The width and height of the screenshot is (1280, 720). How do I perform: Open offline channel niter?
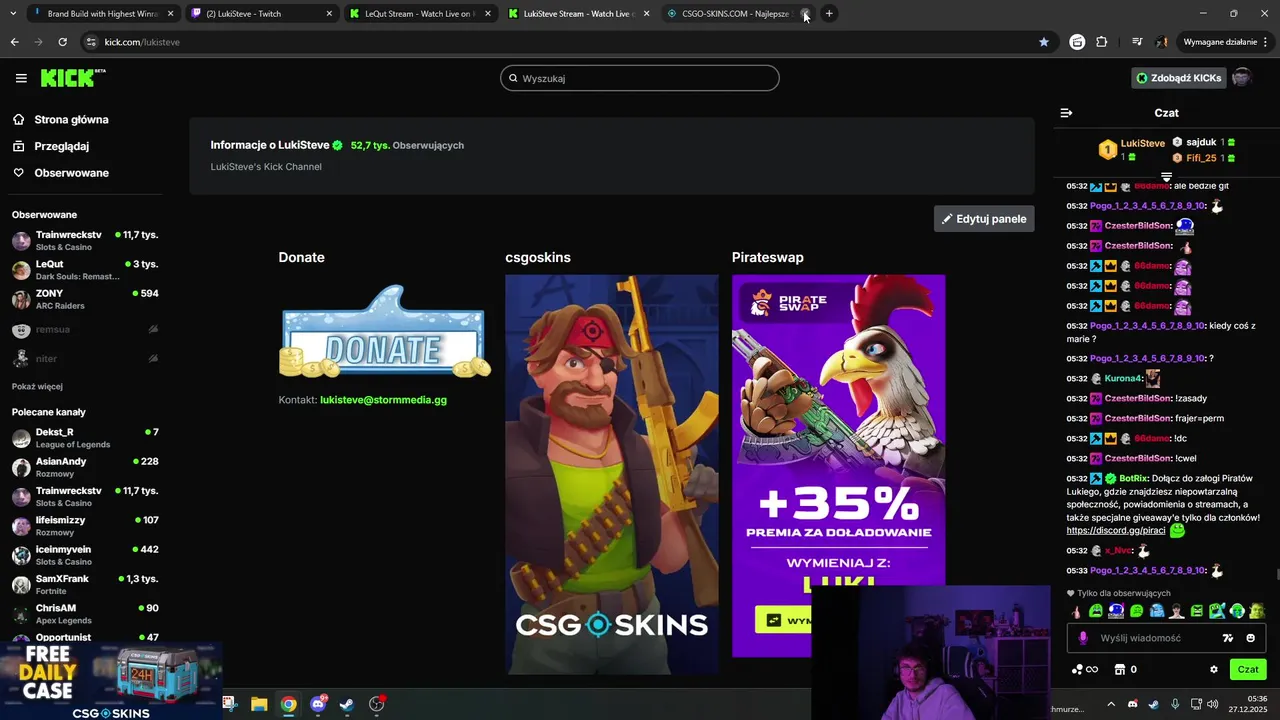[85, 358]
